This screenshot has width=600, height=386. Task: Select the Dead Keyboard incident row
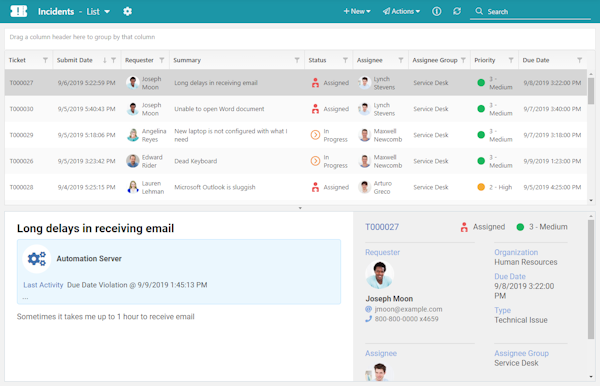(x=296, y=161)
